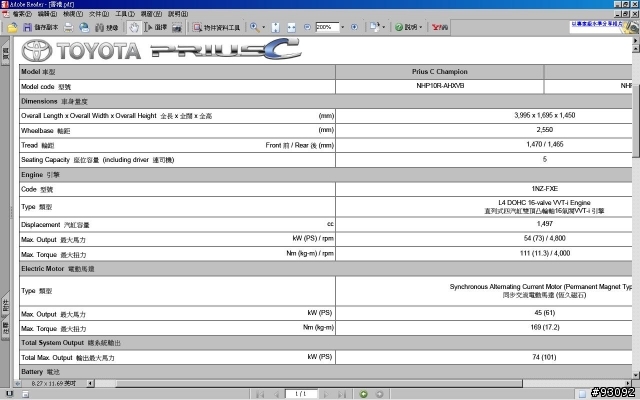Click the page size 8.27 x 11.69 label
The image size is (640, 400).
coord(54,383)
